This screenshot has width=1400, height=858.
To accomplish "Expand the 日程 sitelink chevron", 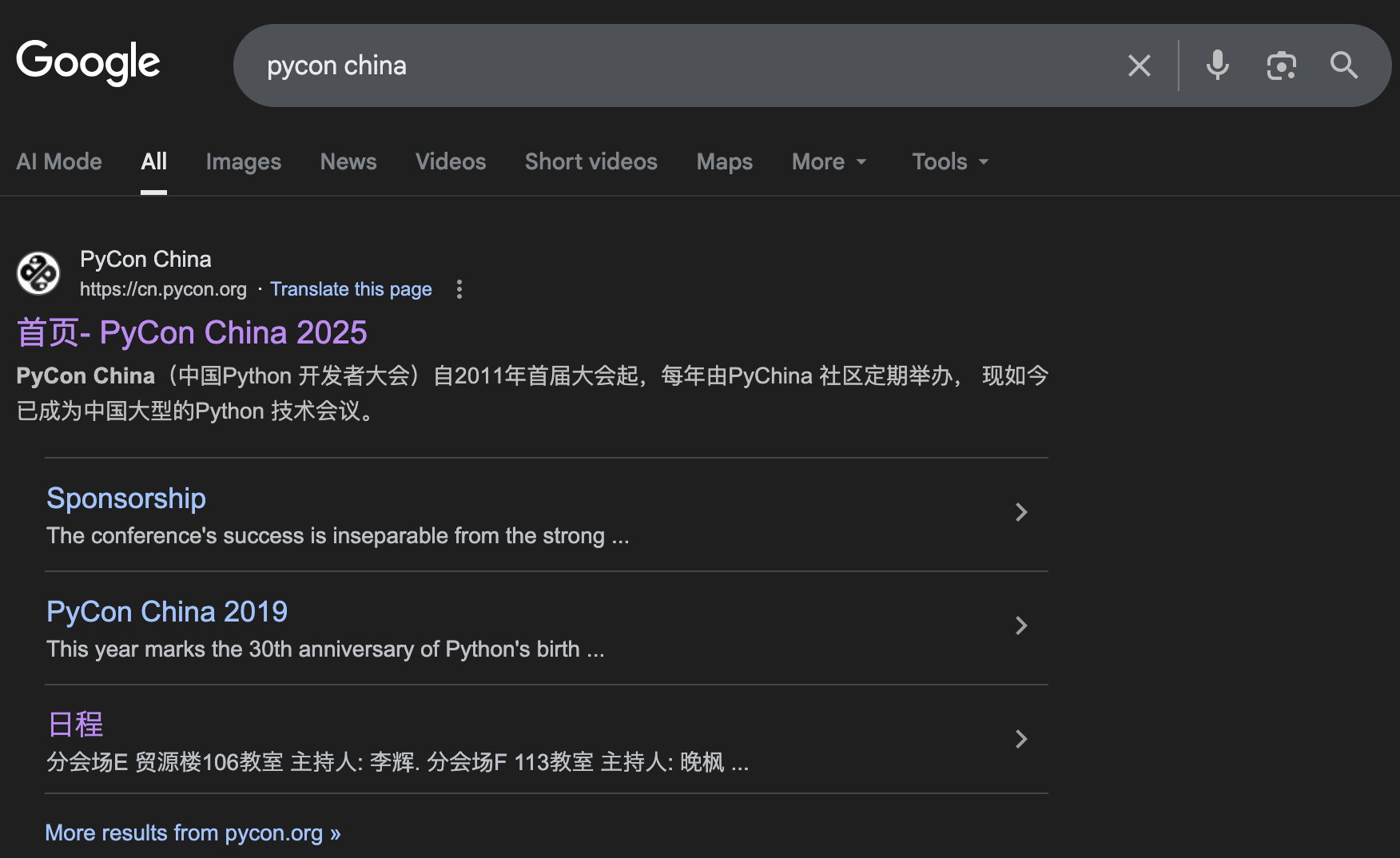I will coord(1020,739).
